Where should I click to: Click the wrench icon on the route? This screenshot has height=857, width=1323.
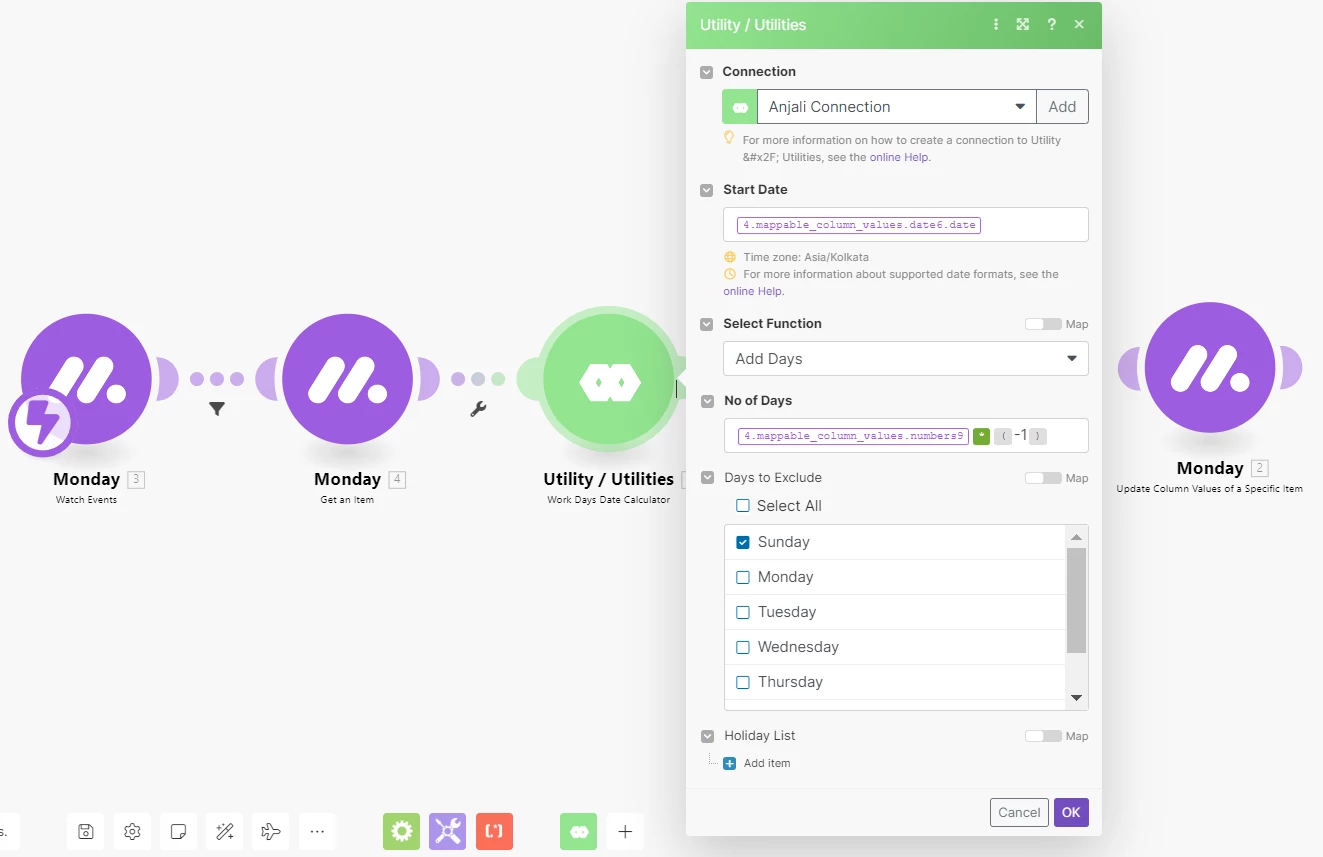coord(478,408)
